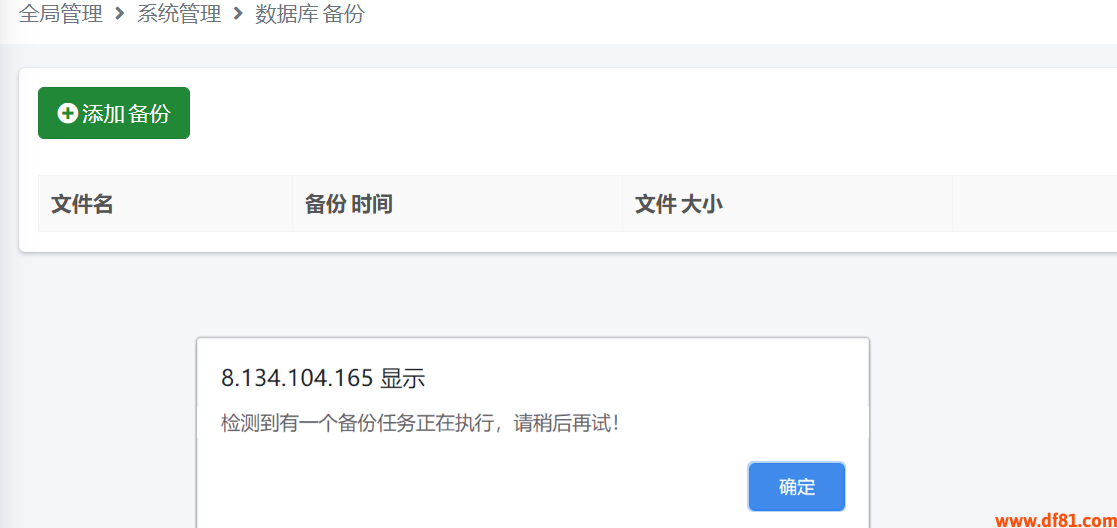Click blank space inside the alert beside 确定
The height and width of the screenshot is (528, 1117).
[470, 487]
